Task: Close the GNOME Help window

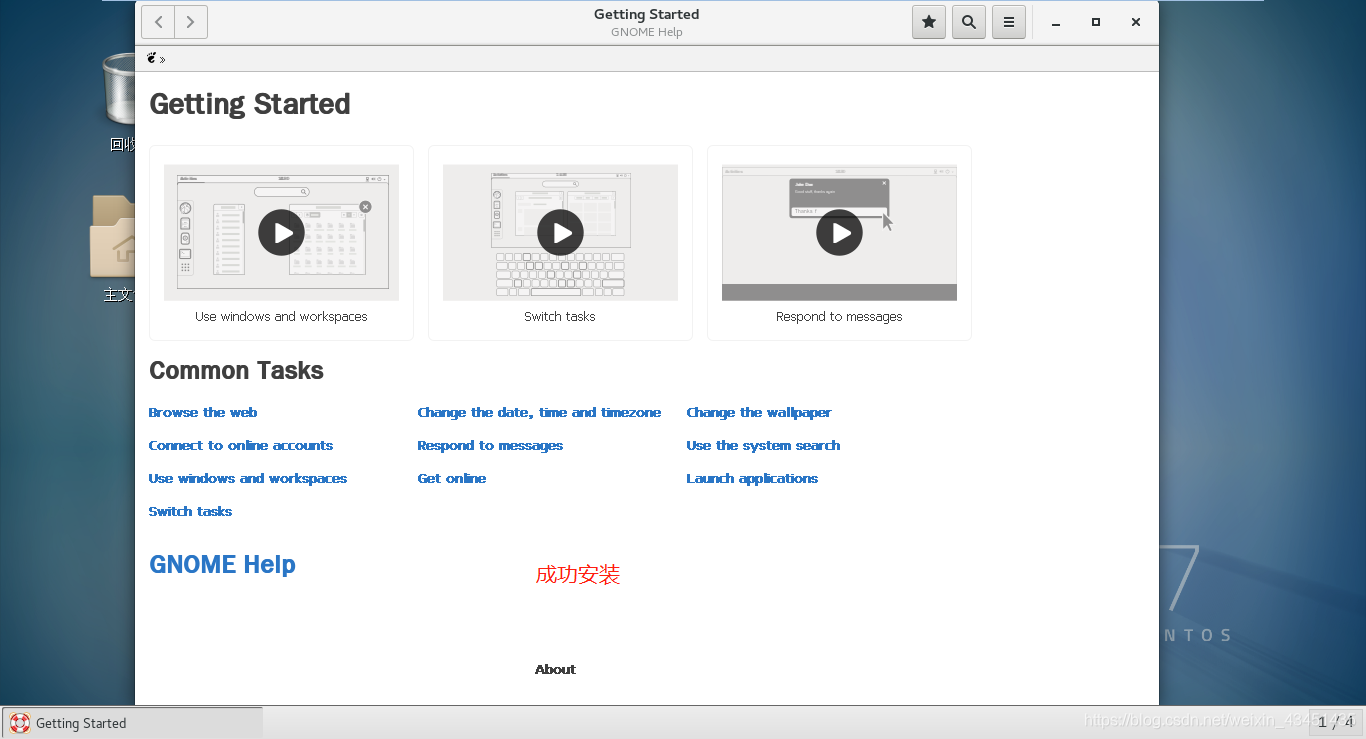Action: tap(1136, 22)
